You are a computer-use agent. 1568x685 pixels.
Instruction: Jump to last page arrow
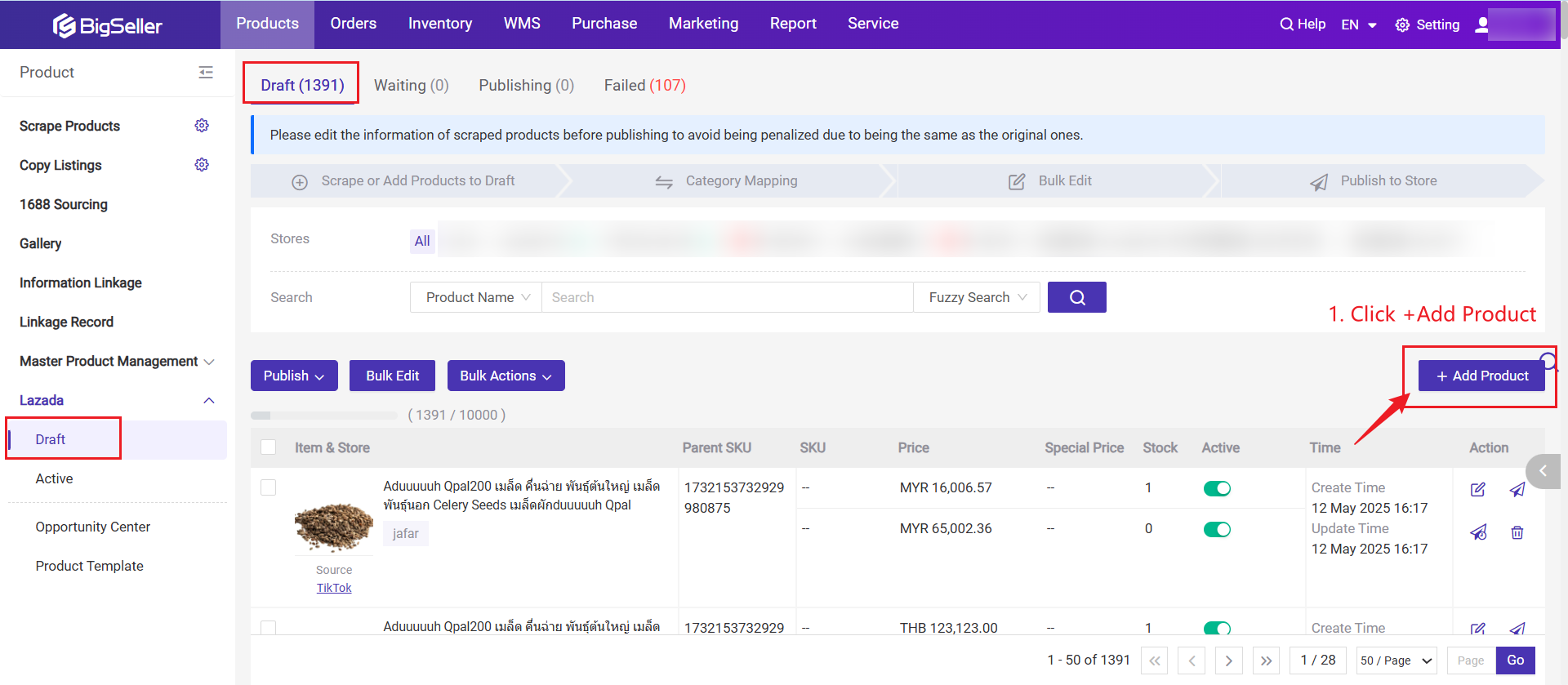pyautogui.click(x=1266, y=661)
